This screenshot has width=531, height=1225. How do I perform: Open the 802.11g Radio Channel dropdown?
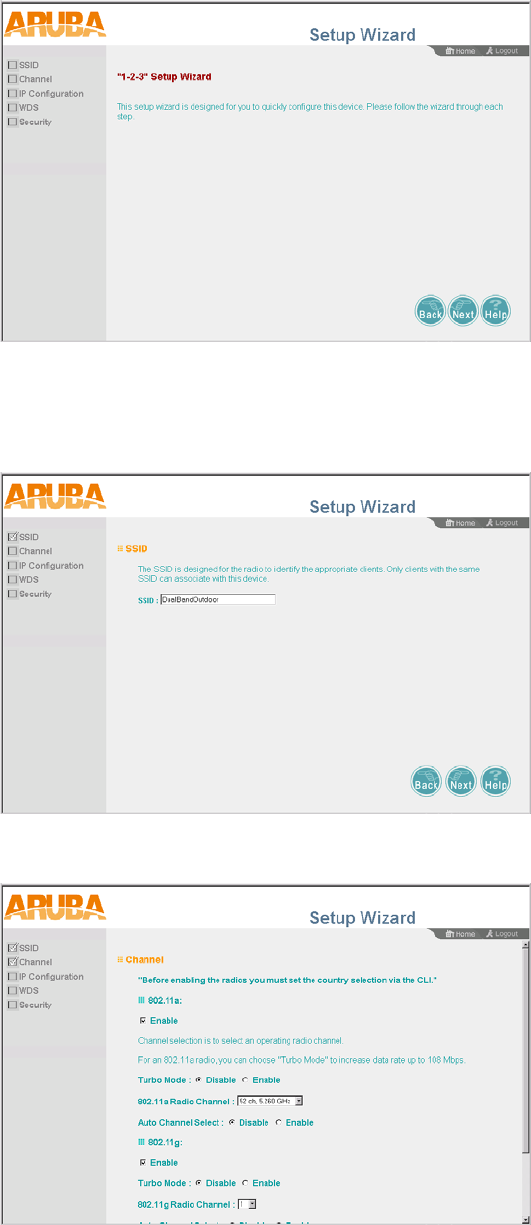(246, 1204)
